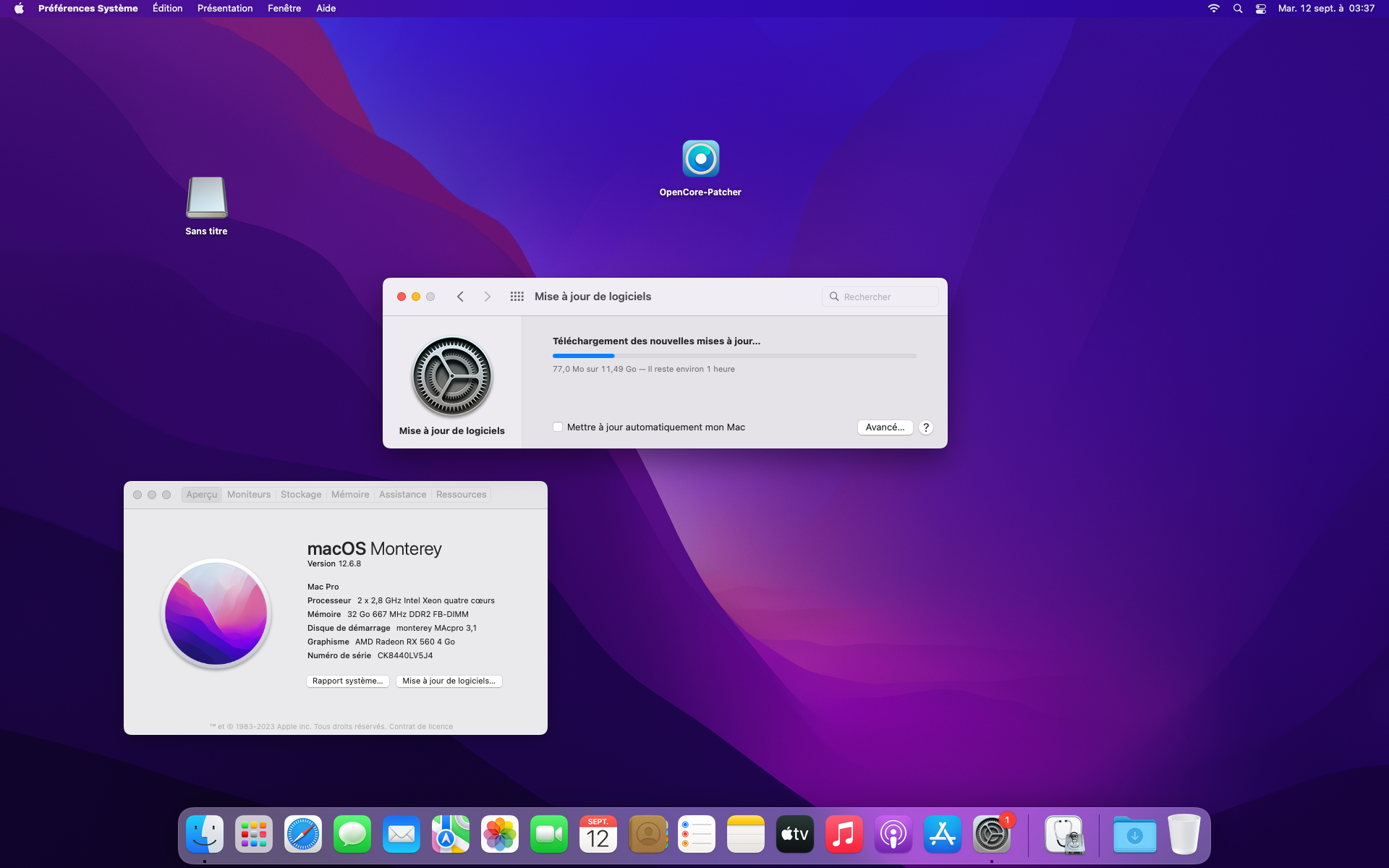The width and height of the screenshot is (1389, 868).
Task: Open Spotlight search in menu bar
Action: [x=1238, y=9]
